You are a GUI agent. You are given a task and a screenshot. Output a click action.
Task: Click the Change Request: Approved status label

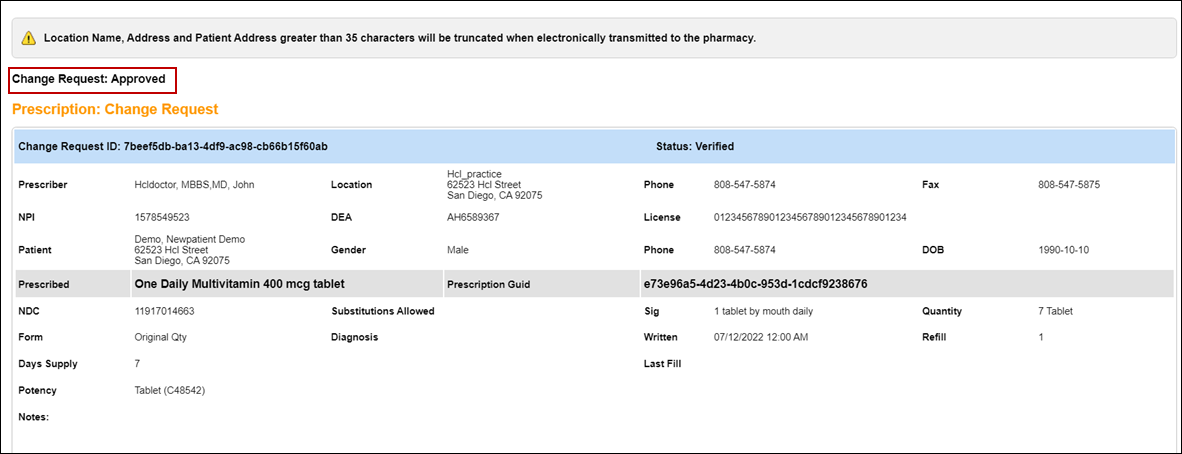tap(89, 79)
